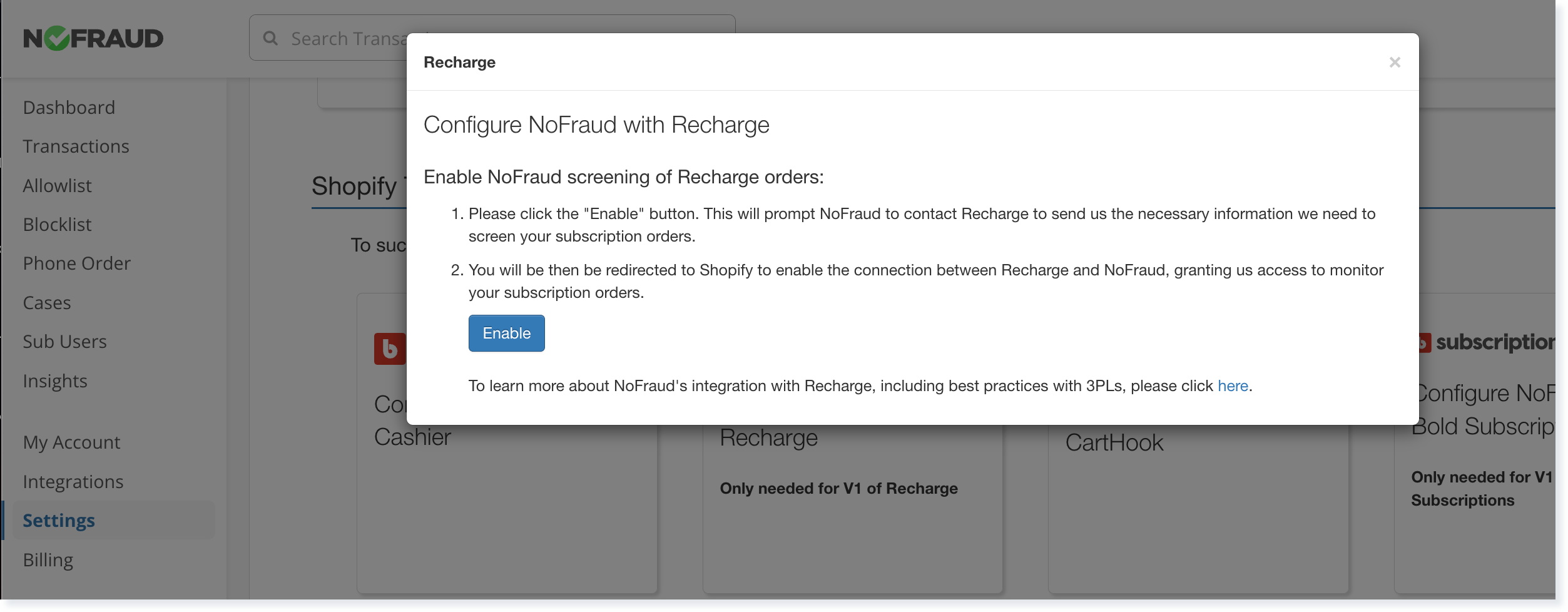Click the NoFraud logo

coord(93,38)
